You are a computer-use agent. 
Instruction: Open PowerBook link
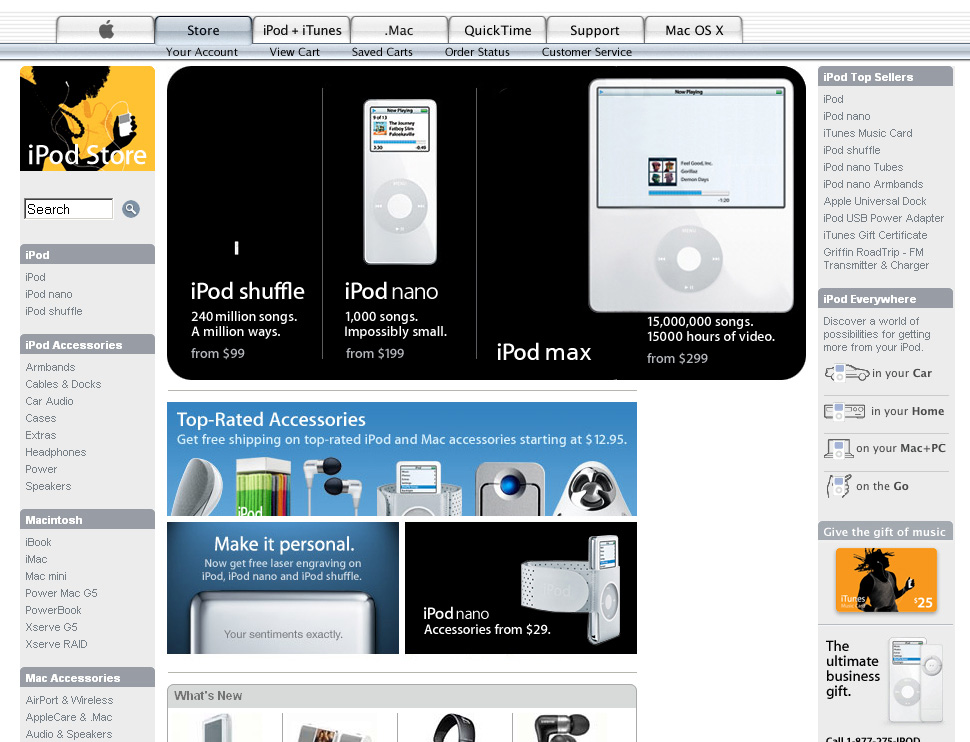53,610
